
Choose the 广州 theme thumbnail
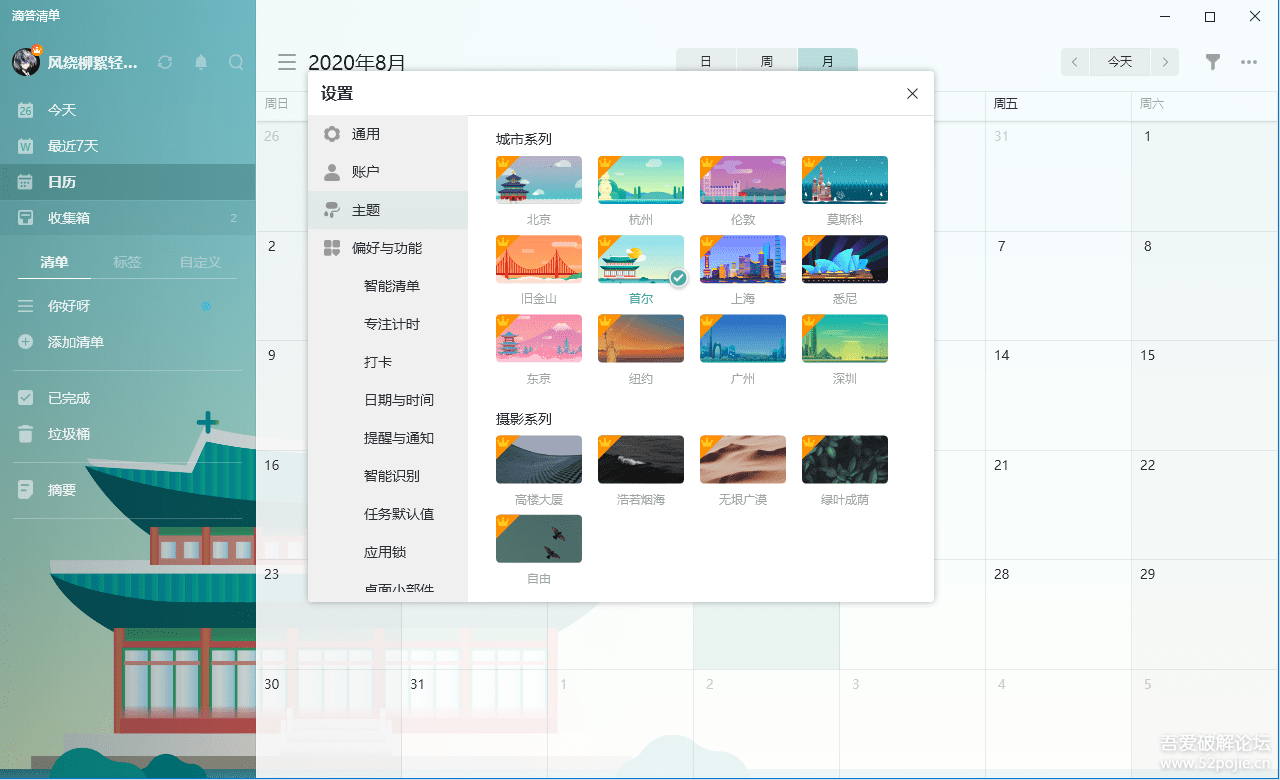point(743,339)
